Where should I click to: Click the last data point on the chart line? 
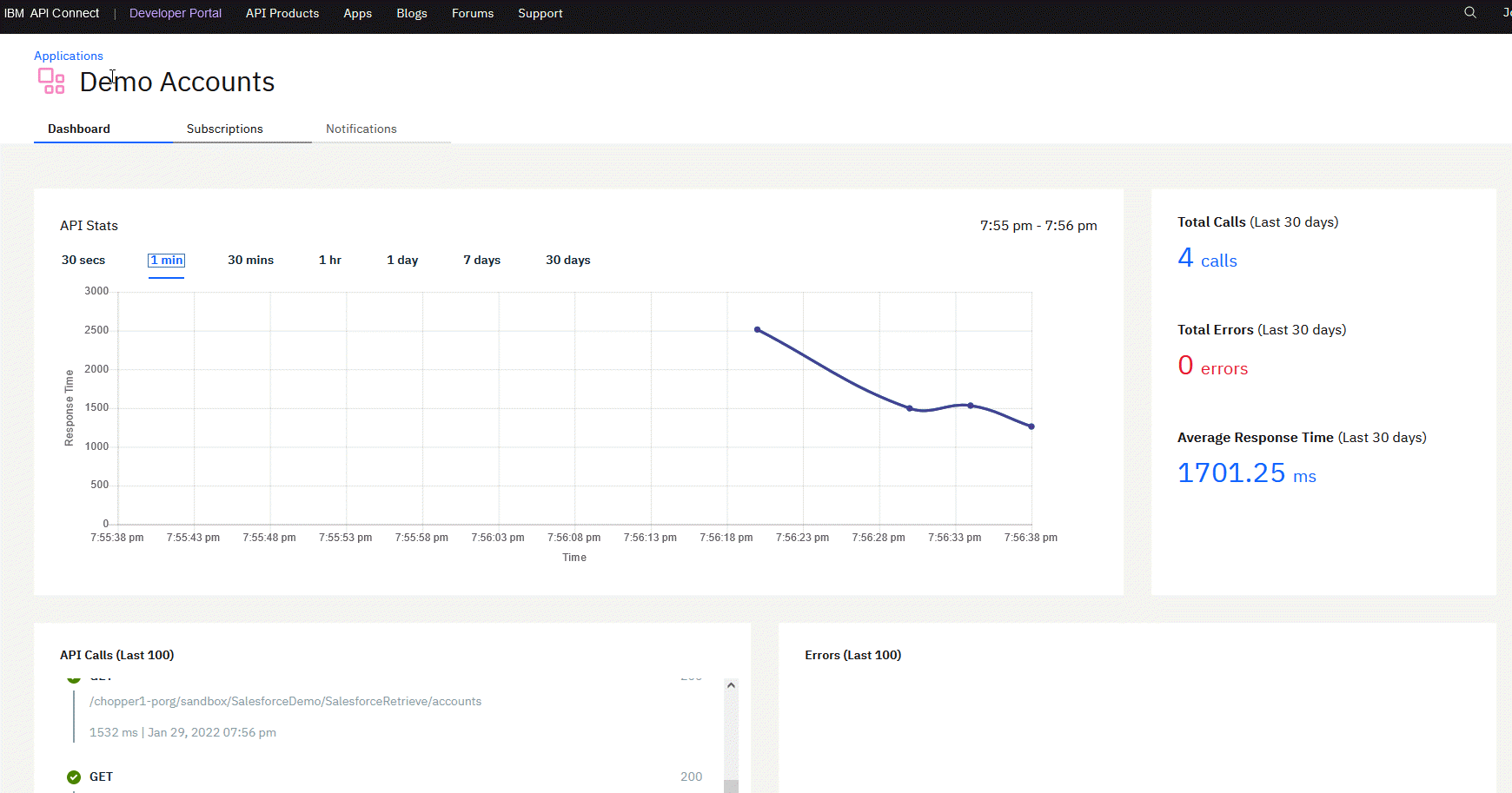1031,426
